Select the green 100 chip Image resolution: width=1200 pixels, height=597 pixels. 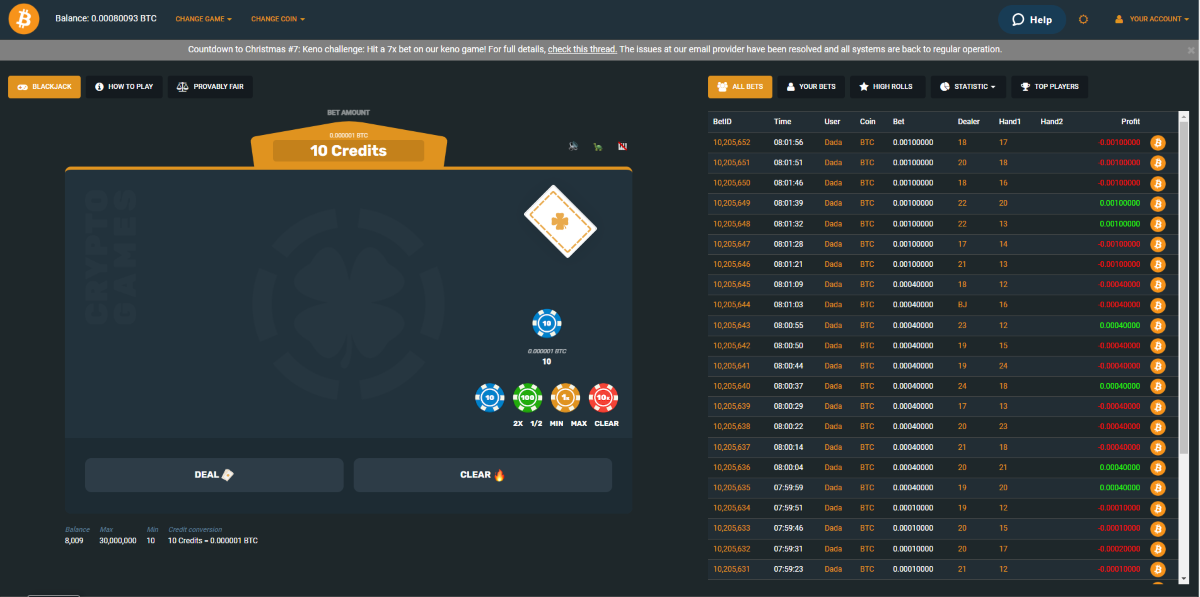(527, 398)
